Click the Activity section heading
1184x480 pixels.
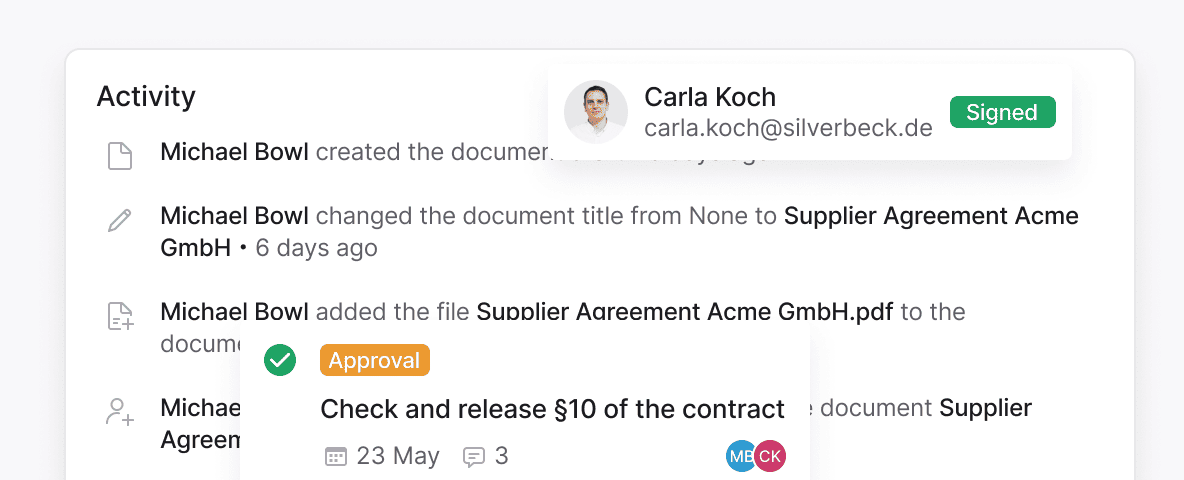146,97
